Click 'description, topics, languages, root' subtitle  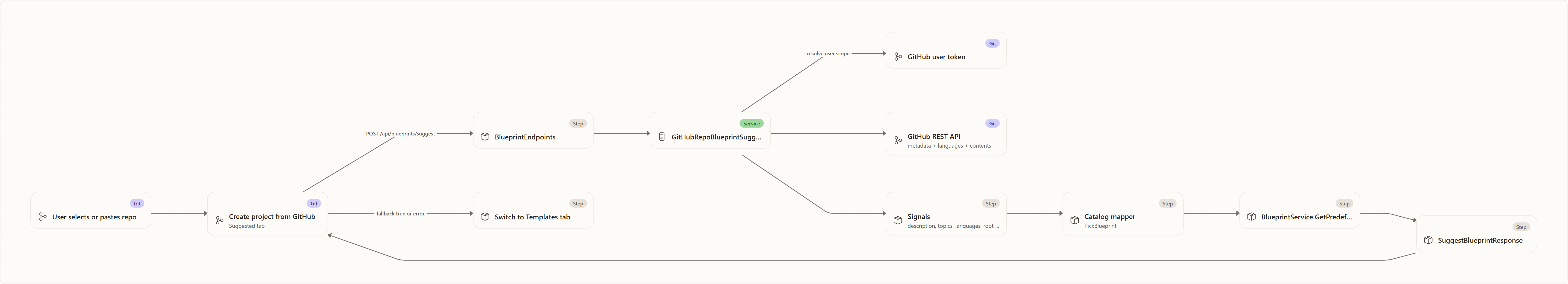point(953,226)
